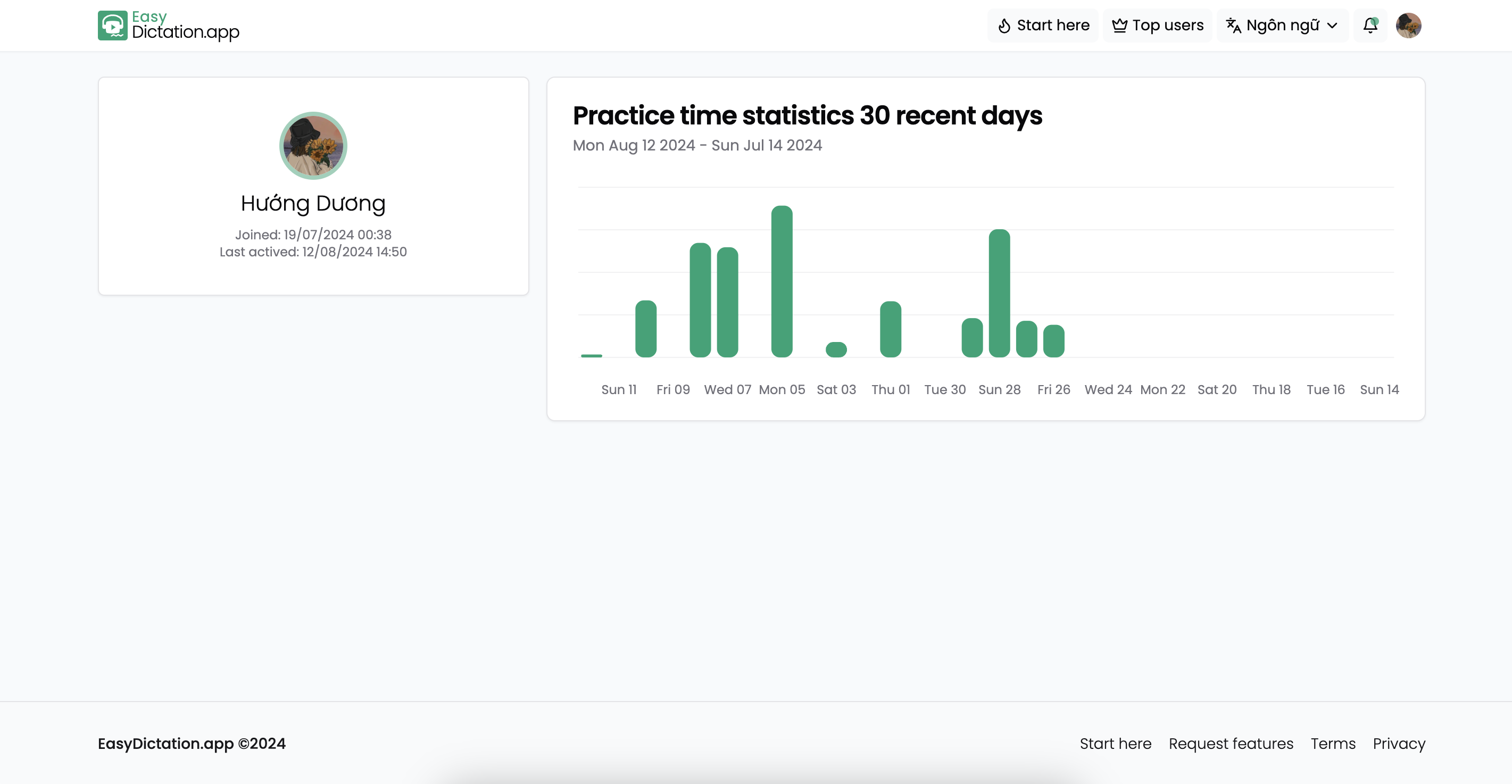Go to Start here in the header
1512x784 pixels.
click(1052, 25)
